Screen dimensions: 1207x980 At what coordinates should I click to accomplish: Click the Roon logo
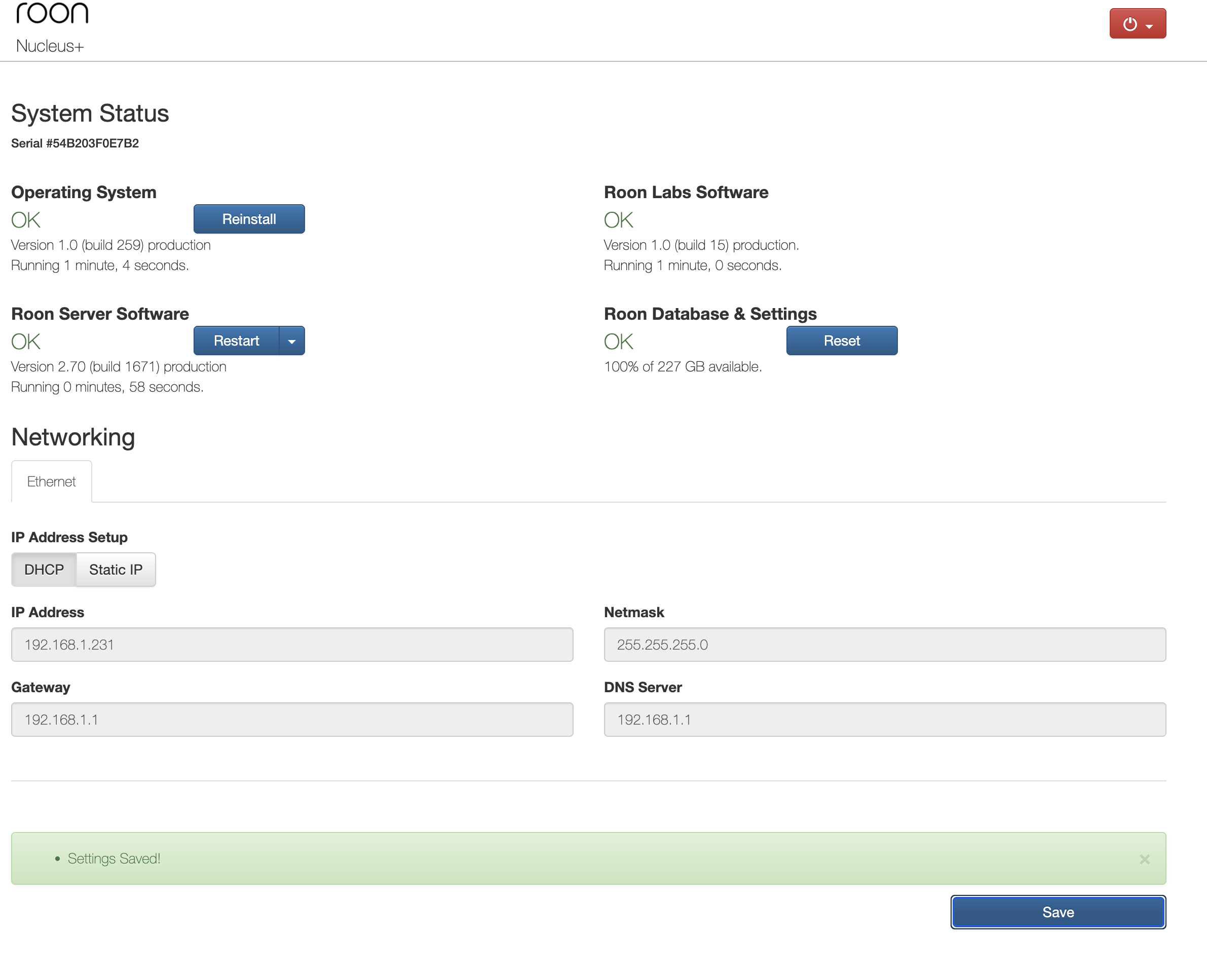53,13
